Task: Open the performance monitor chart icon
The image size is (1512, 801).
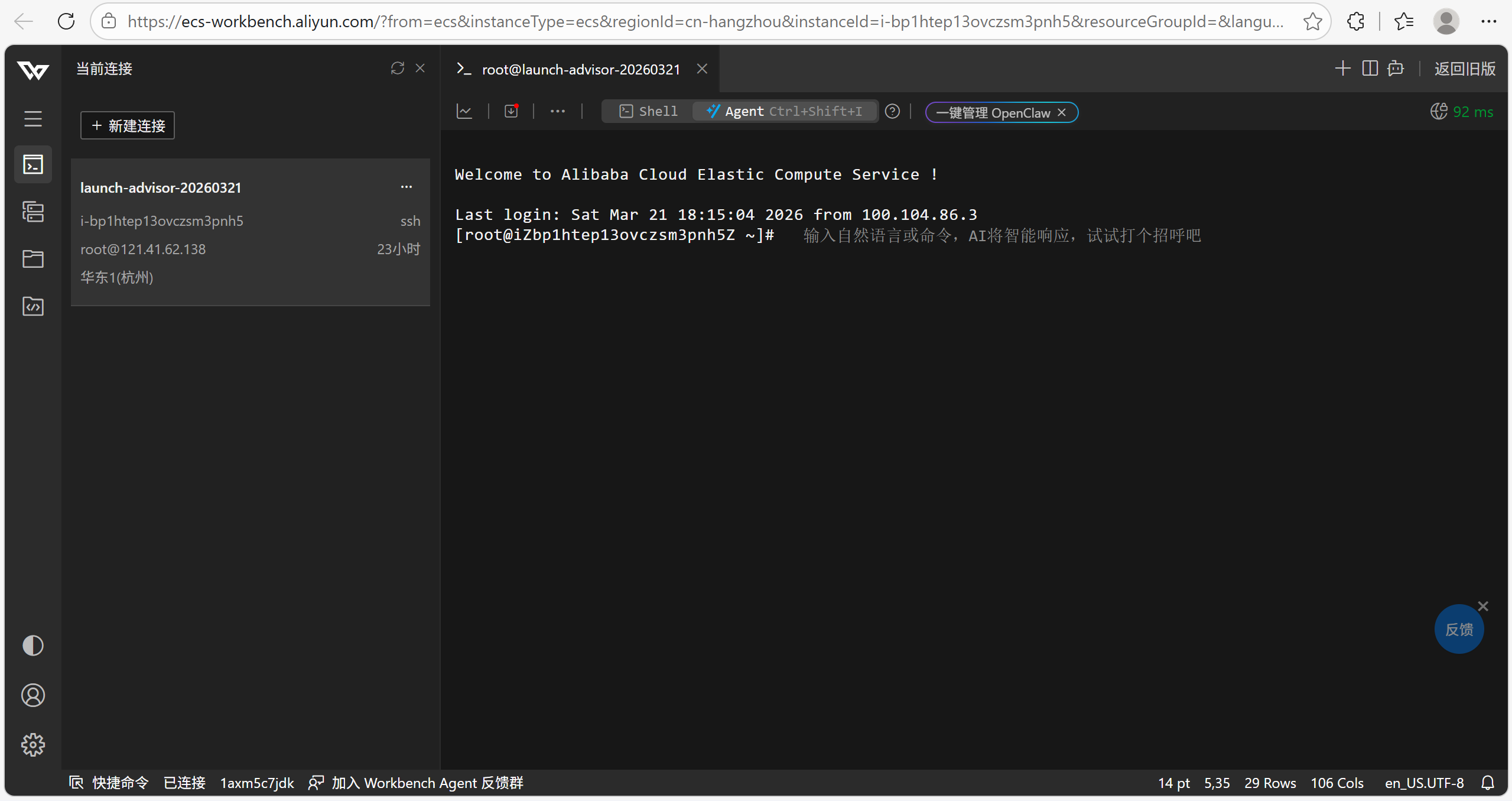Action: tap(464, 111)
